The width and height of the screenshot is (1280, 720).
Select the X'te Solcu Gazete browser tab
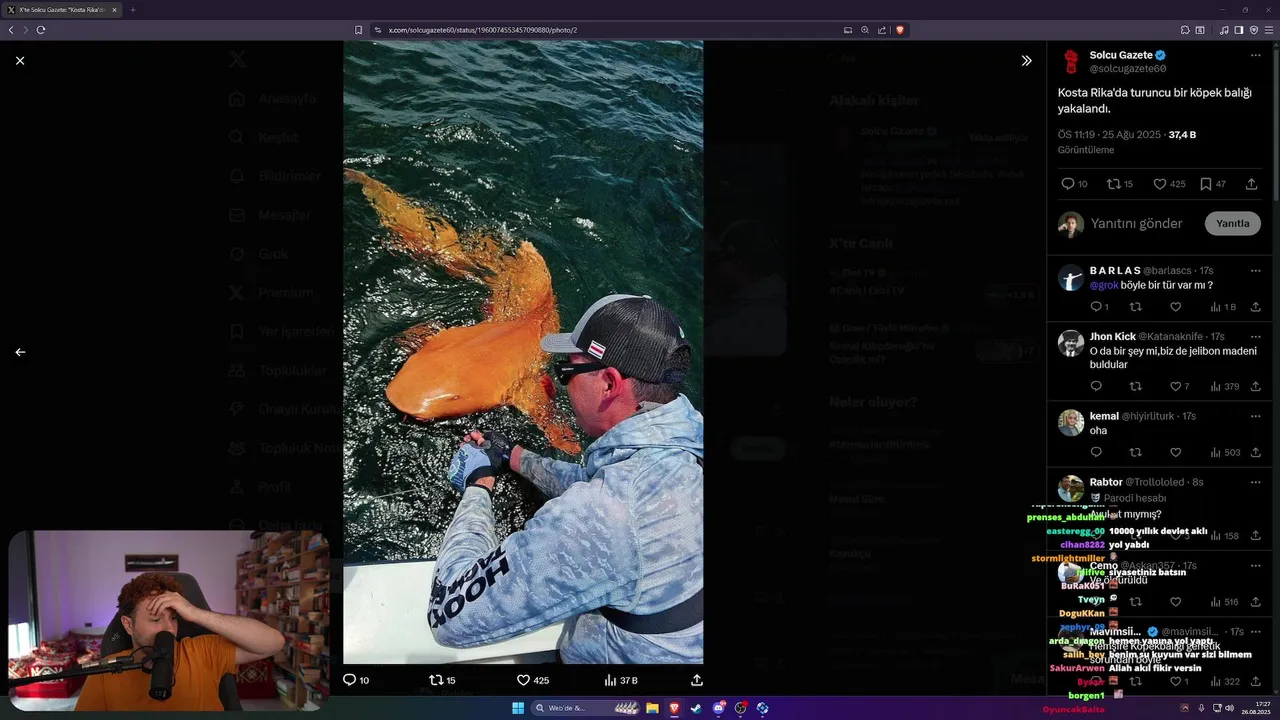(x=62, y=10)
